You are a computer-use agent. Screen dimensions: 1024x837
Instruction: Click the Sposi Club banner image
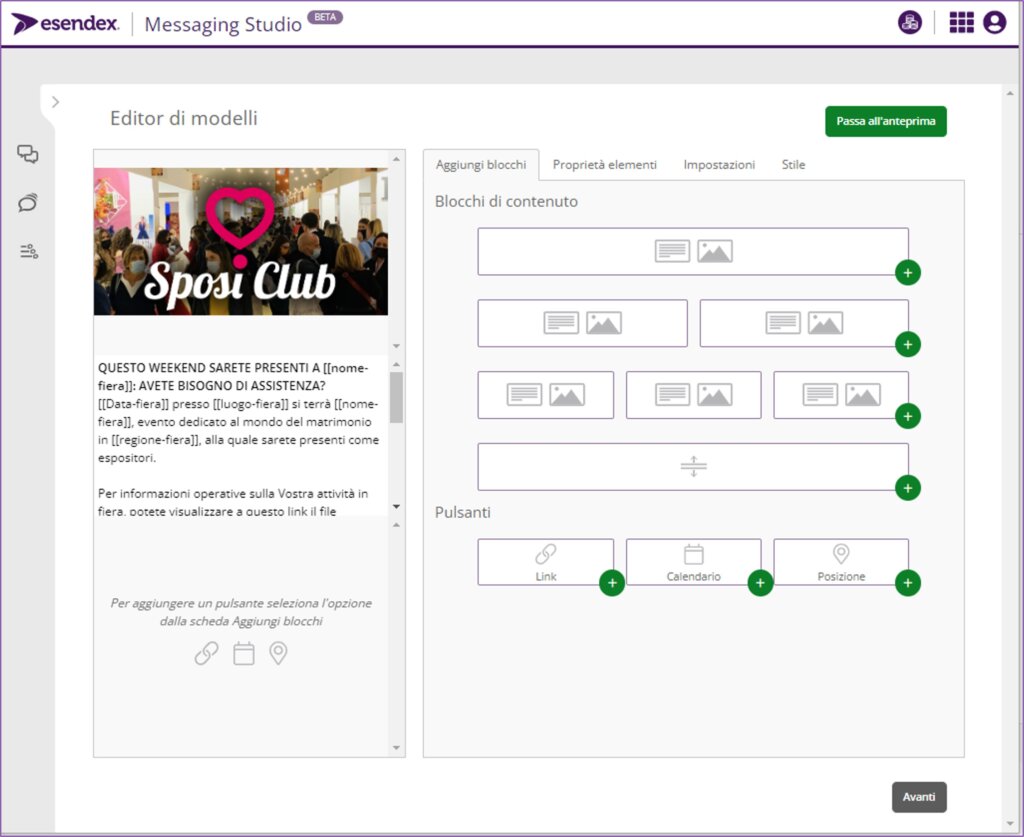[x=240, y=241]
